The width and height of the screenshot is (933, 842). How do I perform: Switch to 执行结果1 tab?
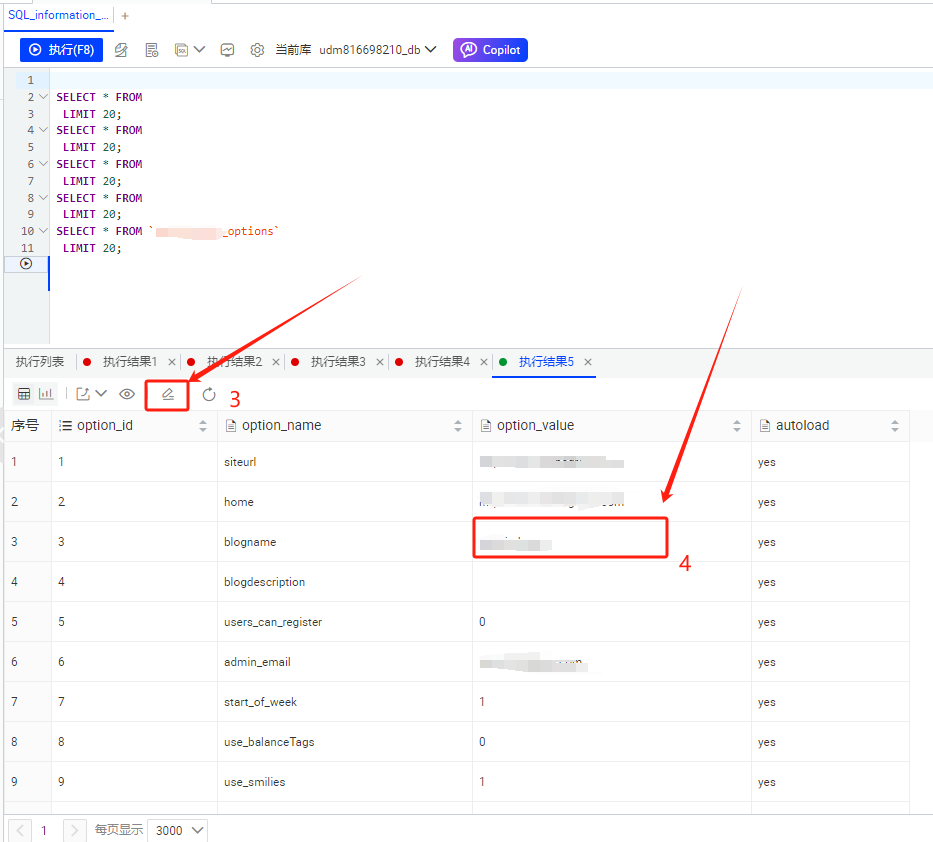click(130, 362)
